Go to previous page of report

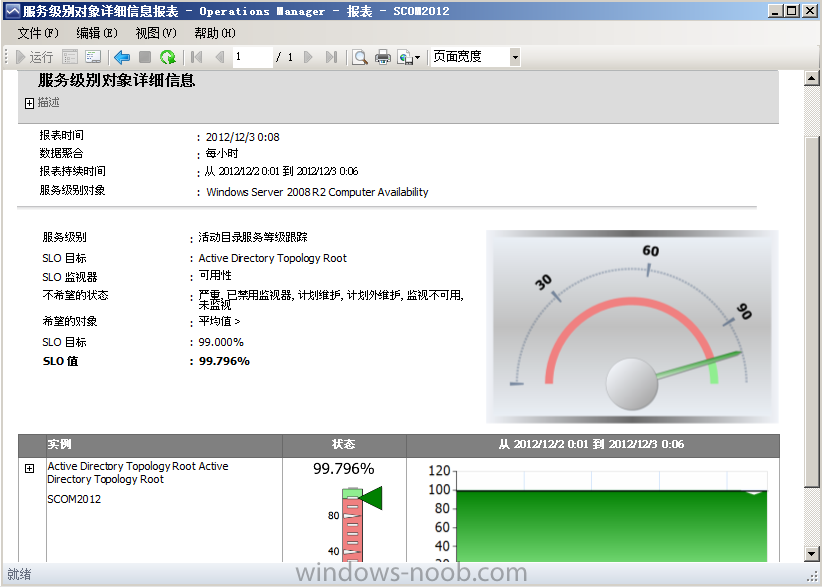pyautogui.click(x=220, y=57)
